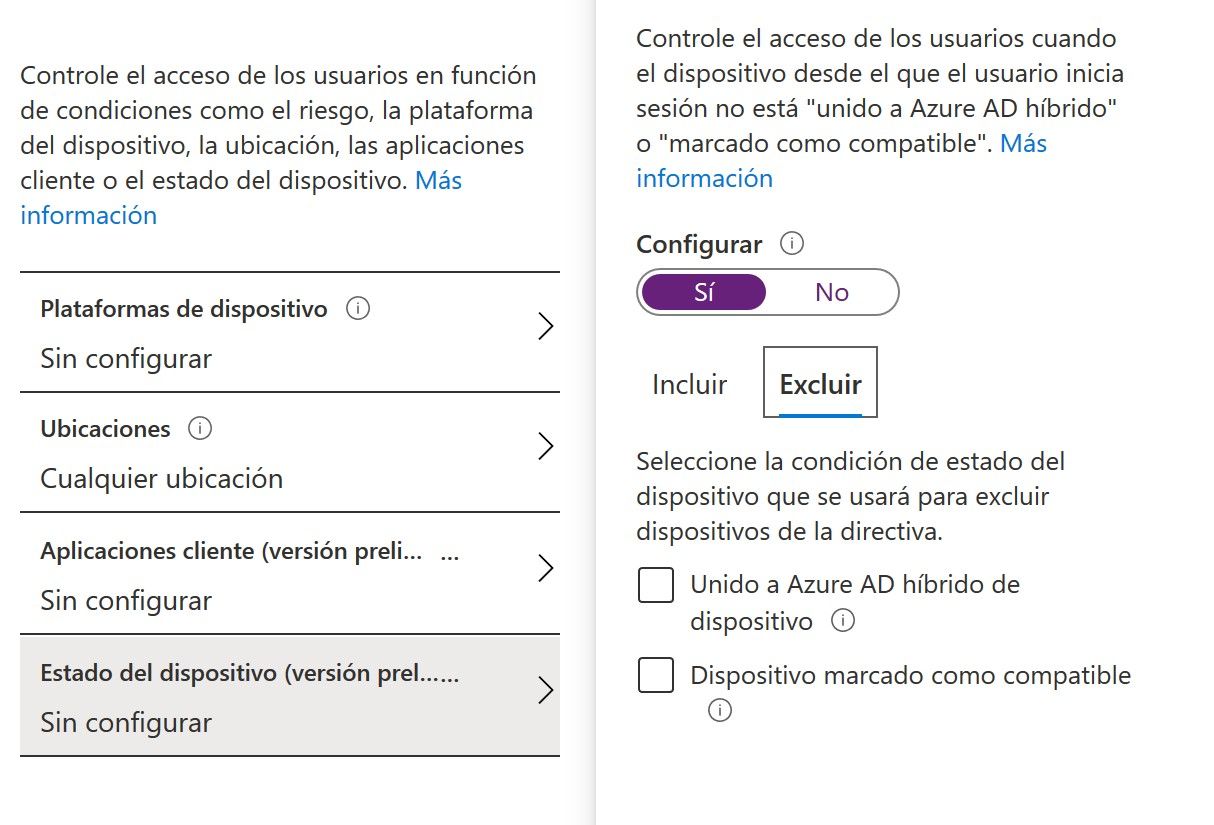
Task: Open the Ubicaciones condition details
Action: [546, 446]
